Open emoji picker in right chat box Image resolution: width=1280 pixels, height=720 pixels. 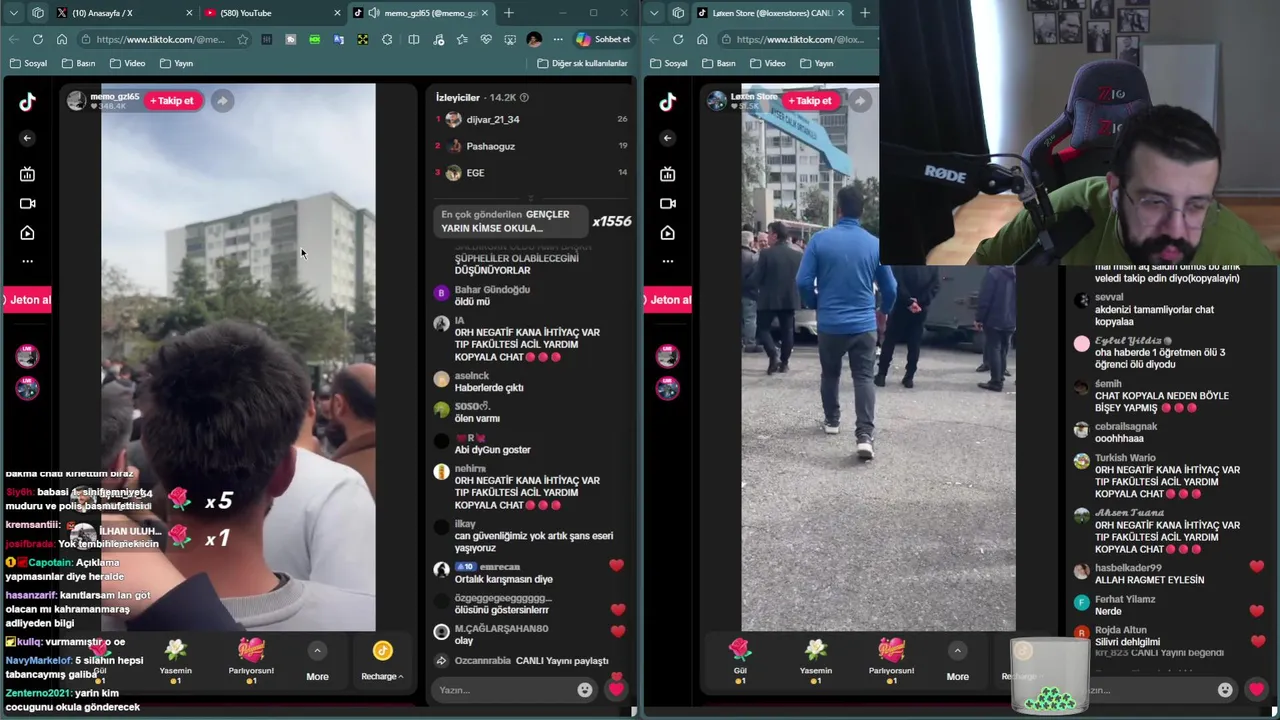point(1225,689)
